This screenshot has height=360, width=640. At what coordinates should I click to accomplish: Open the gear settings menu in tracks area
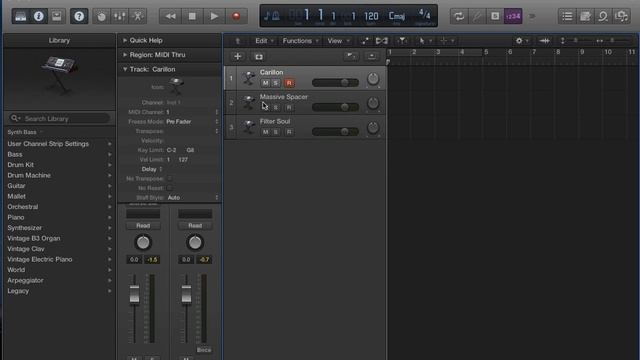tap(521, 41)
